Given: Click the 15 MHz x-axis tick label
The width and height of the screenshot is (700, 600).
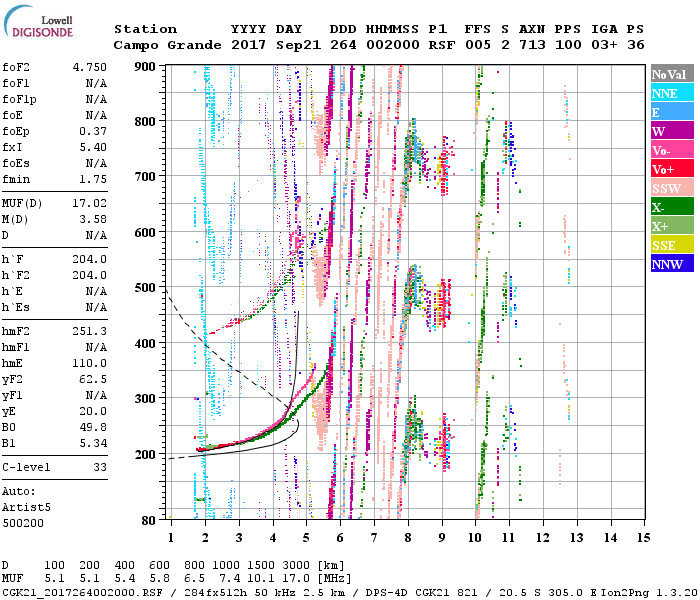Looking at the screenshot, I should point(643,538).
